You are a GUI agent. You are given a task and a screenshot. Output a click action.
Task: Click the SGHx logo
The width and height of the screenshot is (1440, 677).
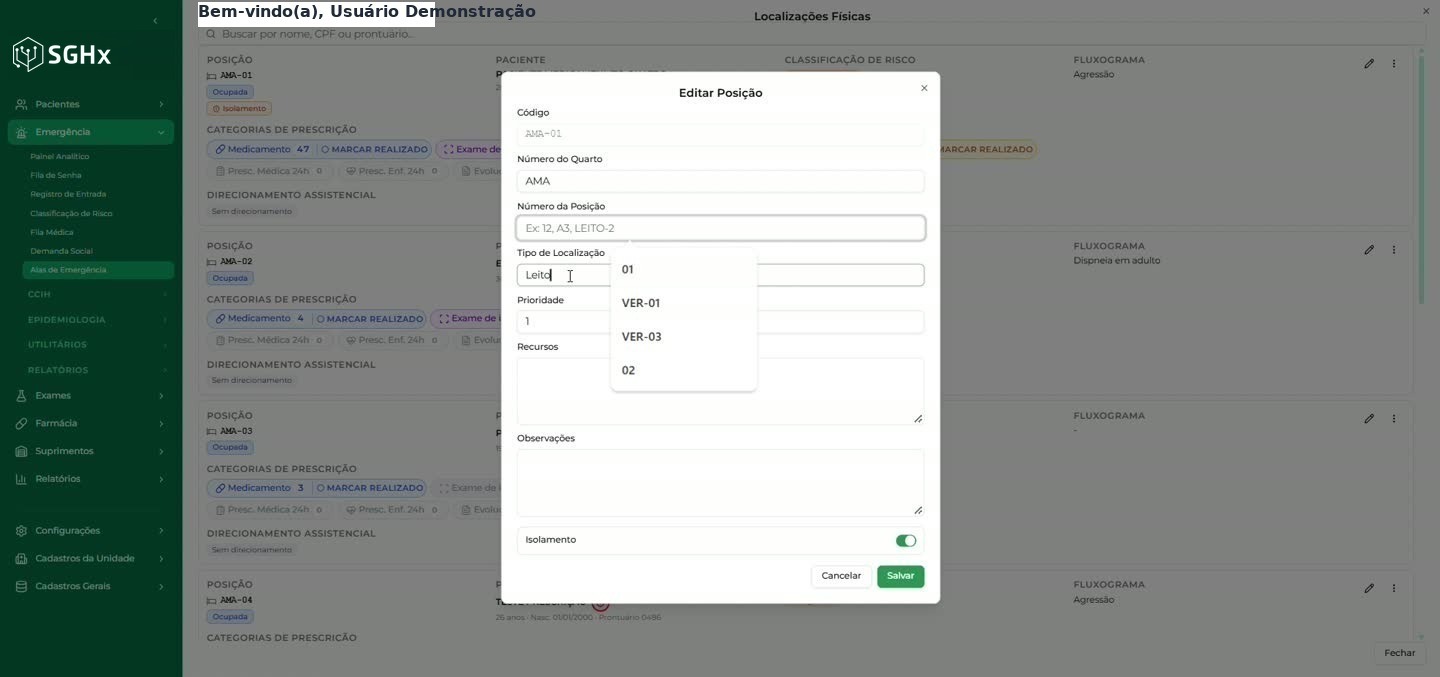tap(62, 55)
